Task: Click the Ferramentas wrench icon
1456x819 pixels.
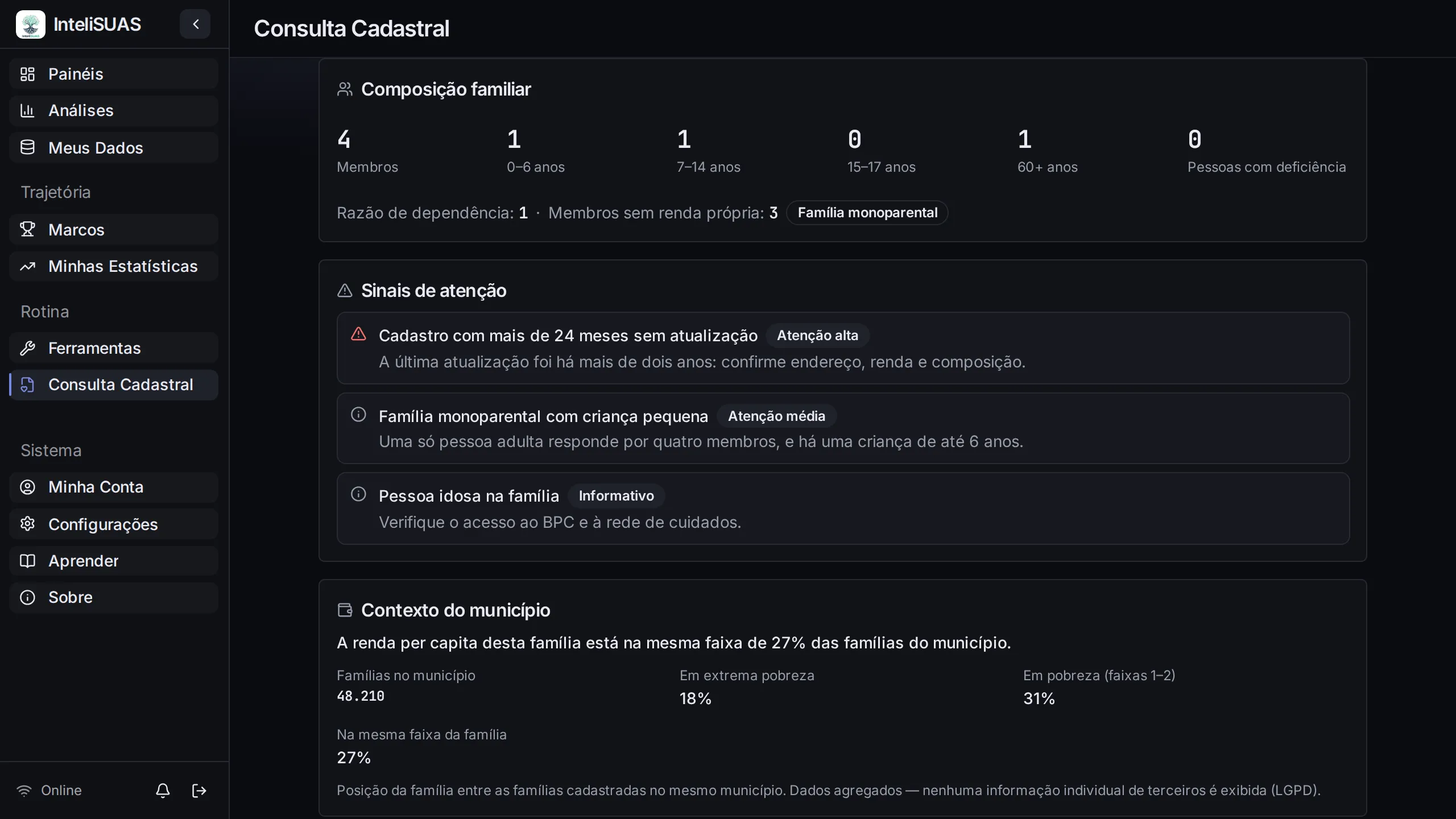Action: (27, 348)
